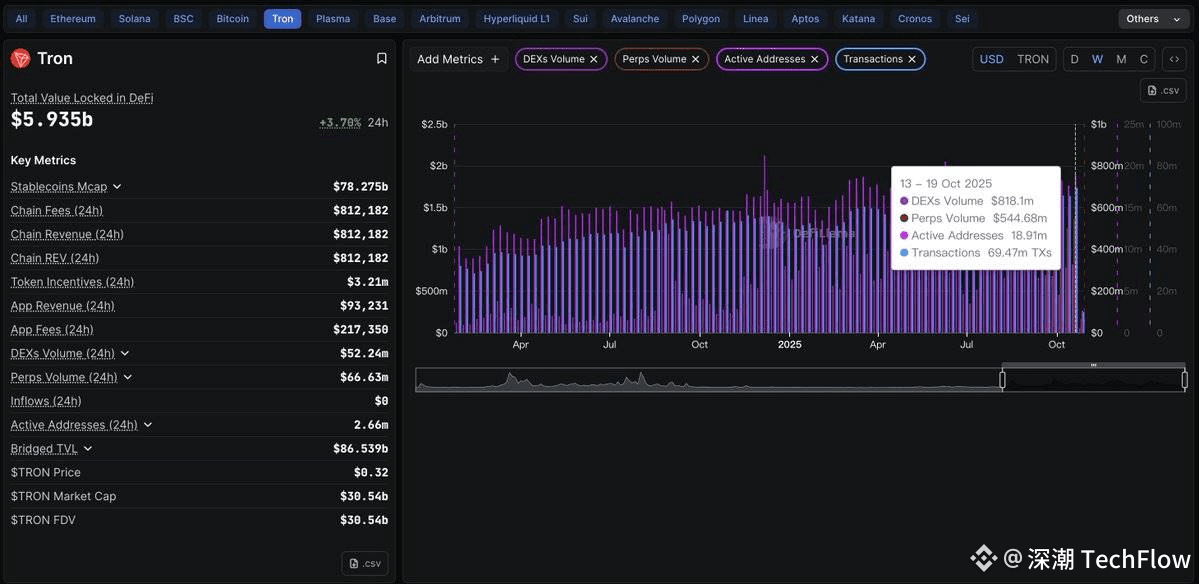
Task: Switch chart denomination to TRON
Action: pyautogui.click(x=1033, y=59)
